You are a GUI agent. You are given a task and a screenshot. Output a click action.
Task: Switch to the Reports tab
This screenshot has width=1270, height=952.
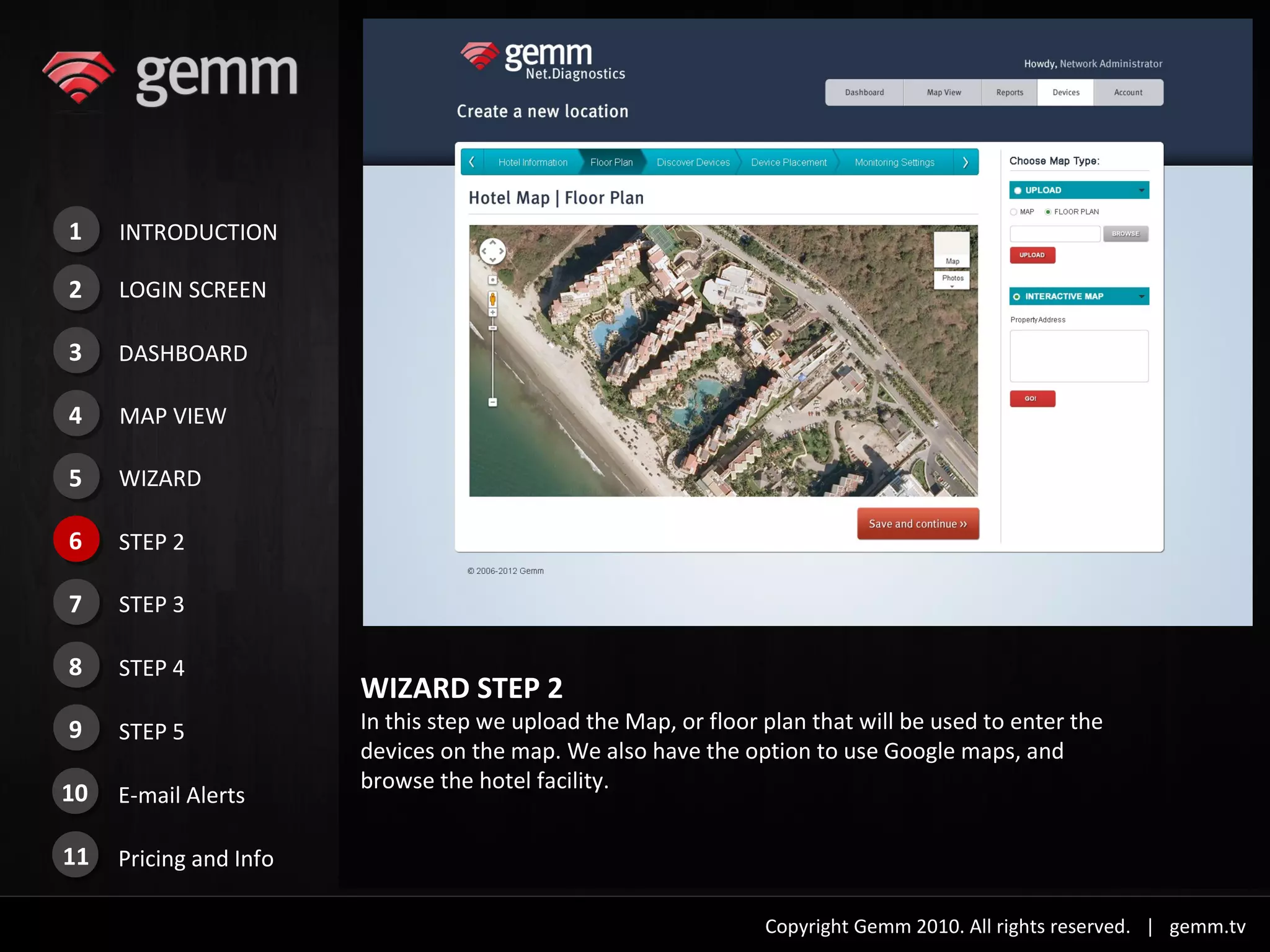coord(1009,93)
